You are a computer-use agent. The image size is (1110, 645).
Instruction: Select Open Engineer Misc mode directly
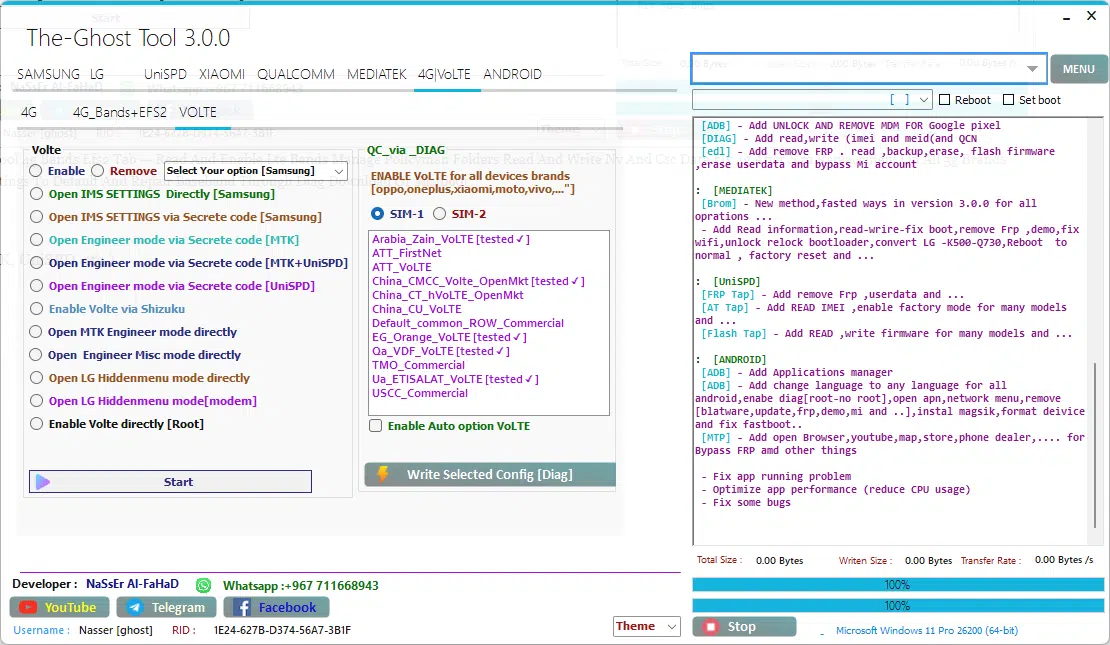pyautogui.click(x=36, y=355)
